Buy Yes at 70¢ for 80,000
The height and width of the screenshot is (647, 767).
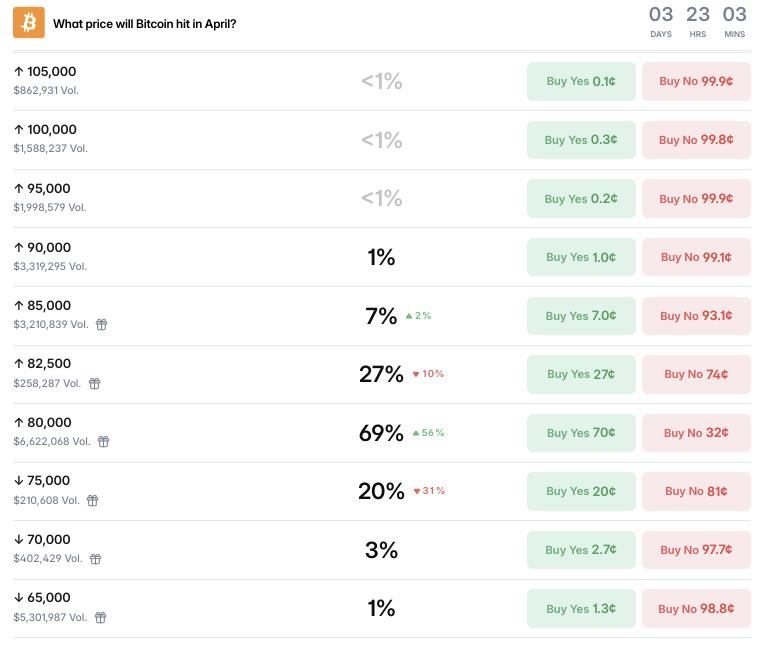(x=581, y=433)
